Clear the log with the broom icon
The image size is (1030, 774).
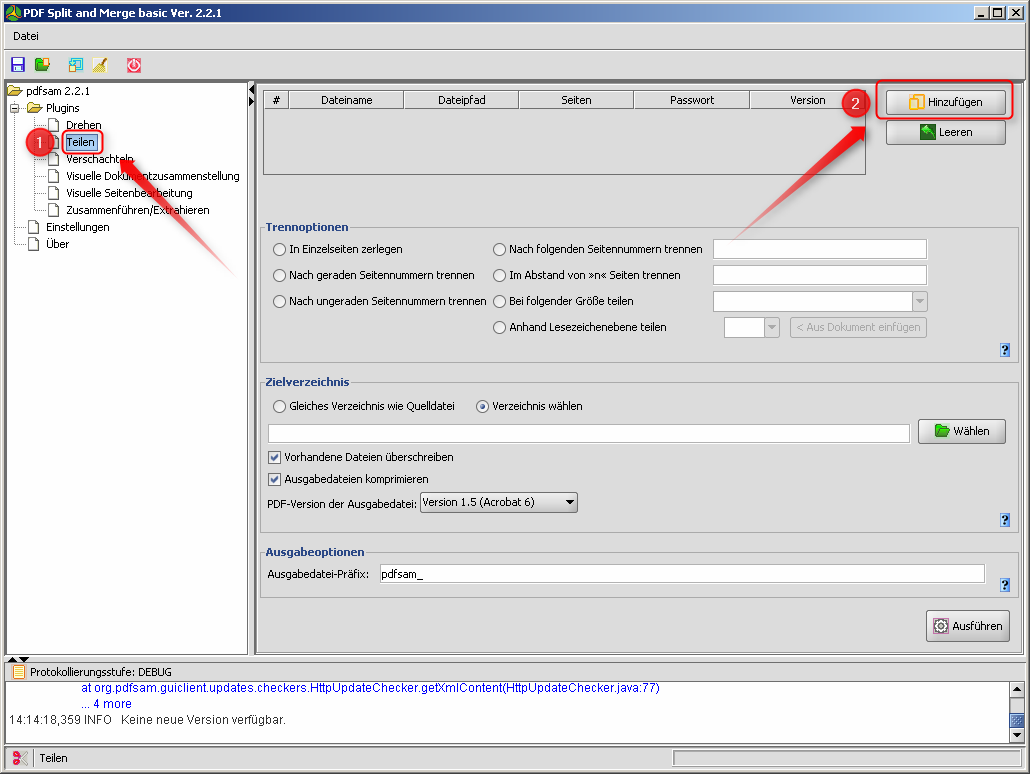click(x=100, y=64)
